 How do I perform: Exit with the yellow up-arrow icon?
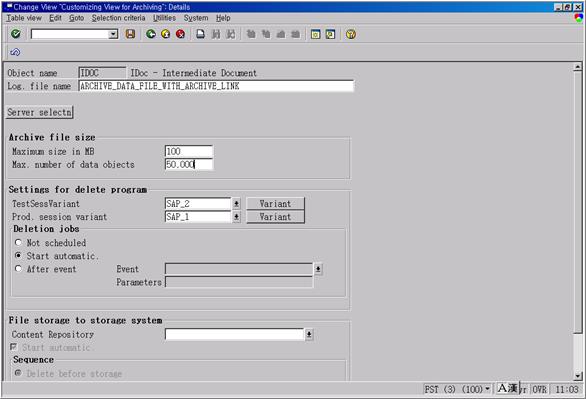click(x=166, y=34)
